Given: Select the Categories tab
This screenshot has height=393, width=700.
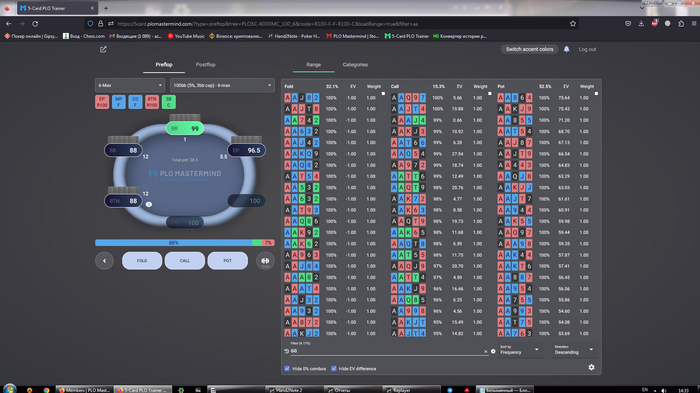Looking at the screenshot, I should click(x=355, y=65).
